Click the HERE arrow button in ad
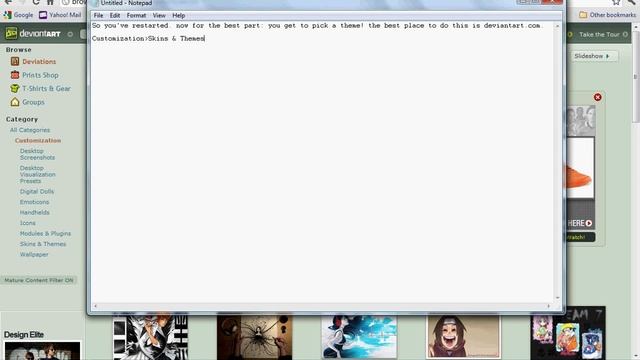Image resolution: width=640 pixels, height=360 pixels. (x=580, y=223)
